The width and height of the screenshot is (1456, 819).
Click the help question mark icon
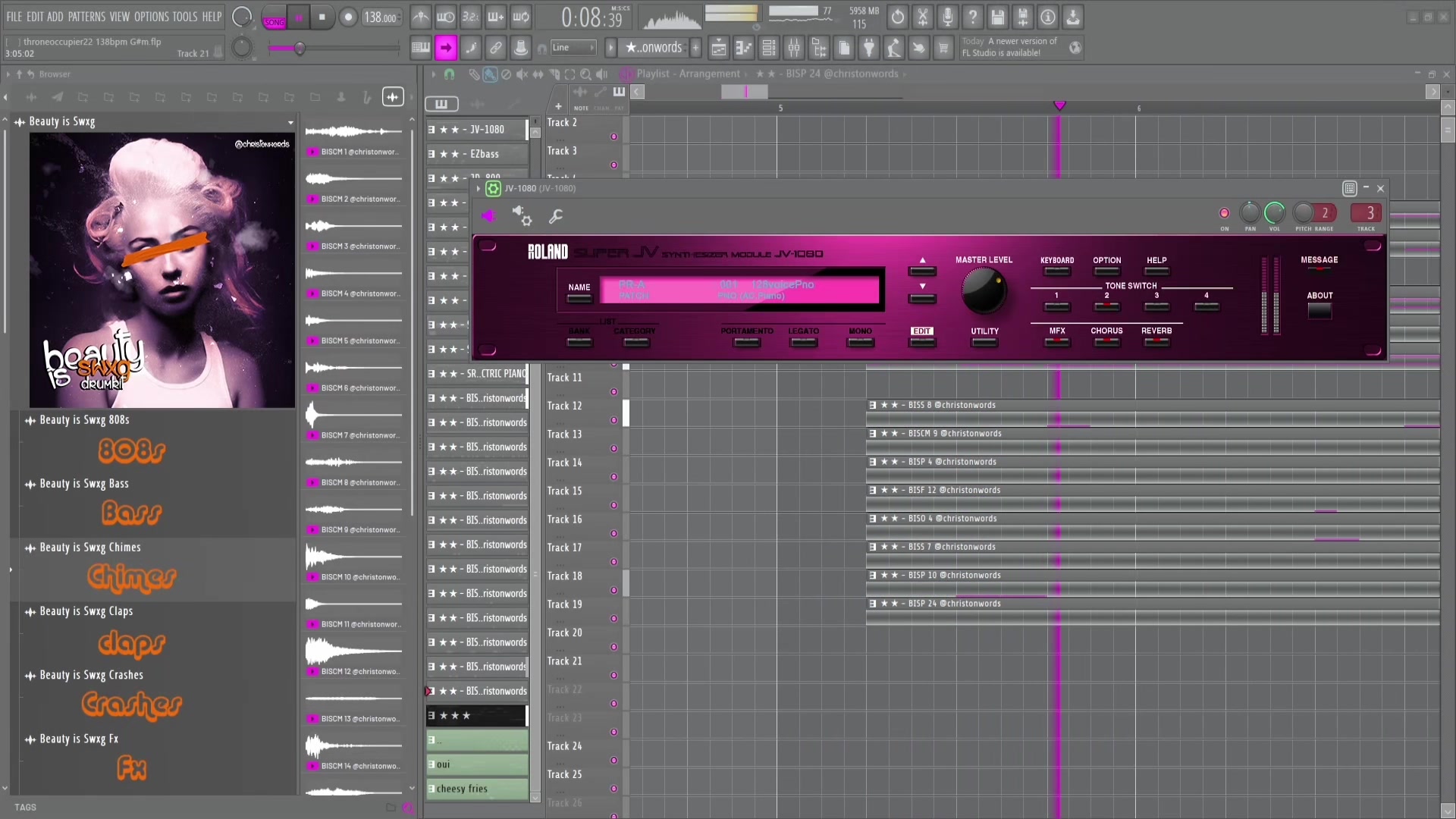(x=973, y=17)
